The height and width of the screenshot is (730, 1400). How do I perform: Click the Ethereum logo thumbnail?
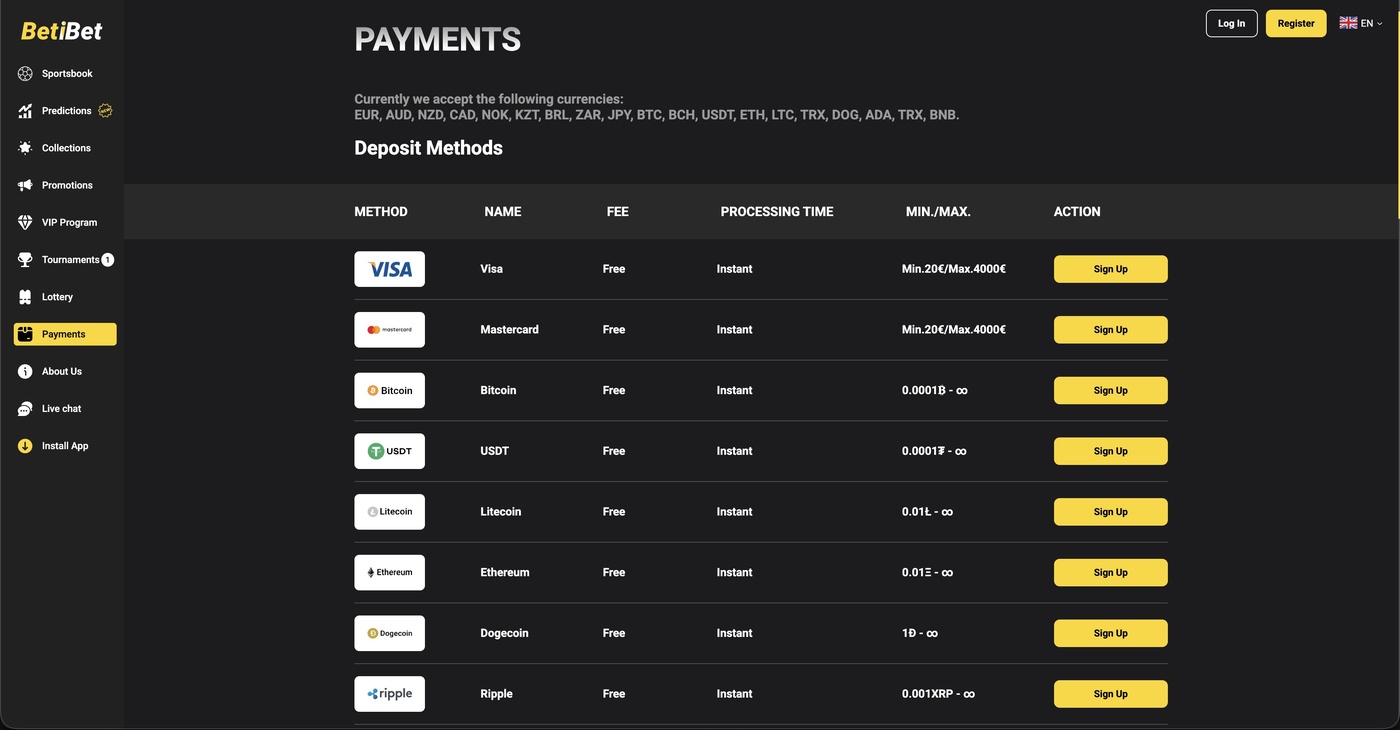[x=390, y=573]
